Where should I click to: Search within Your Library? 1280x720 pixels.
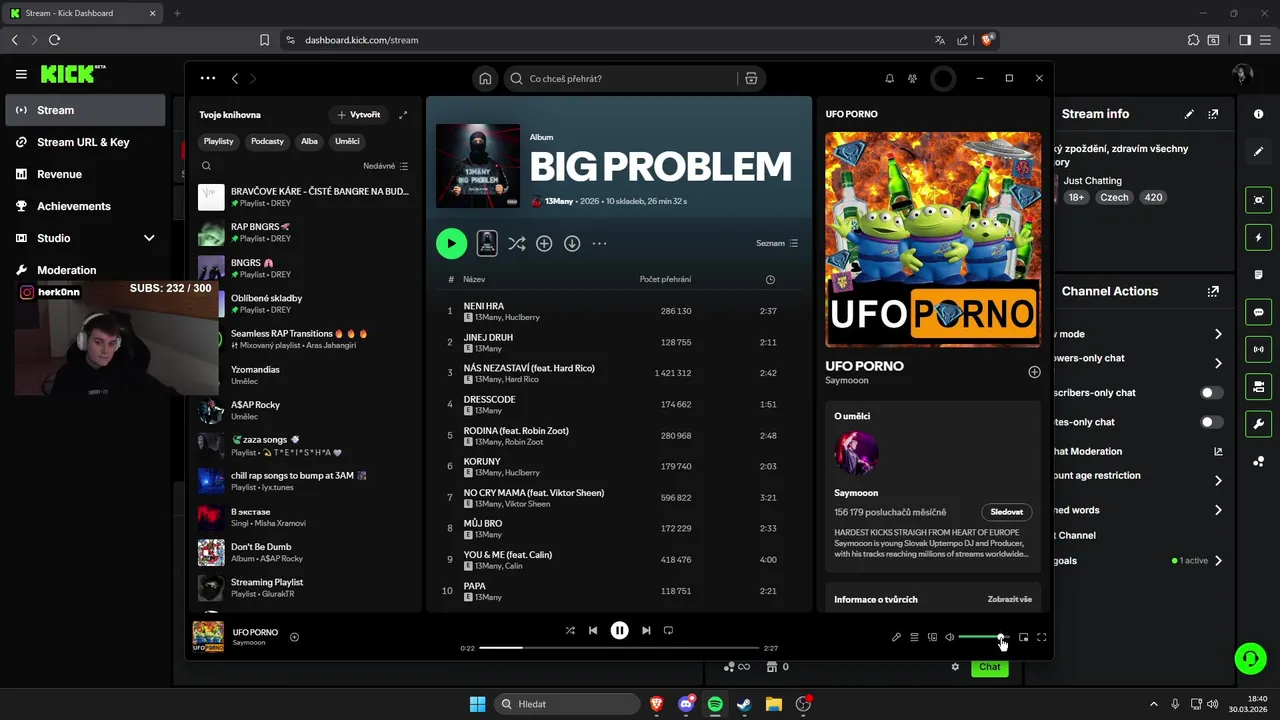206,166
